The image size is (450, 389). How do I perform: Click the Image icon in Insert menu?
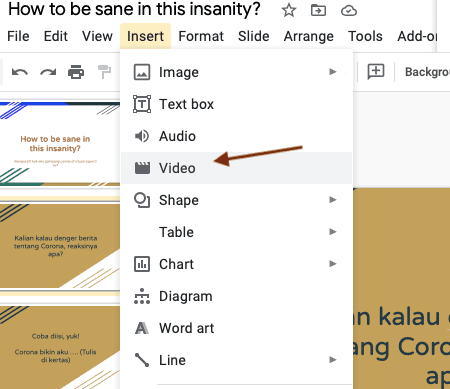pyautogui.click(x=142, y=72)
